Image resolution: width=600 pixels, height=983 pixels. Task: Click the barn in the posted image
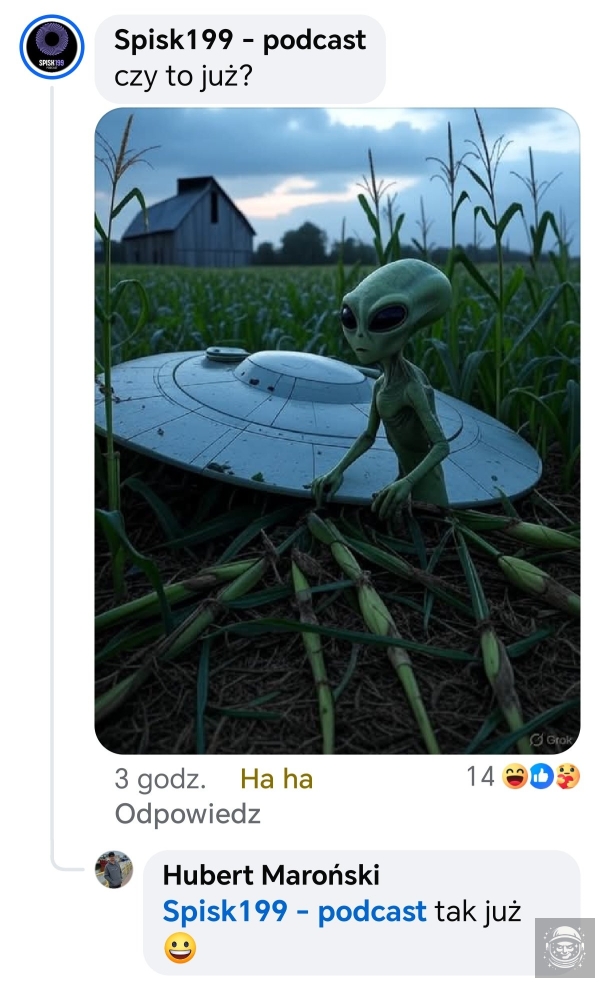(x=188, y=221)
